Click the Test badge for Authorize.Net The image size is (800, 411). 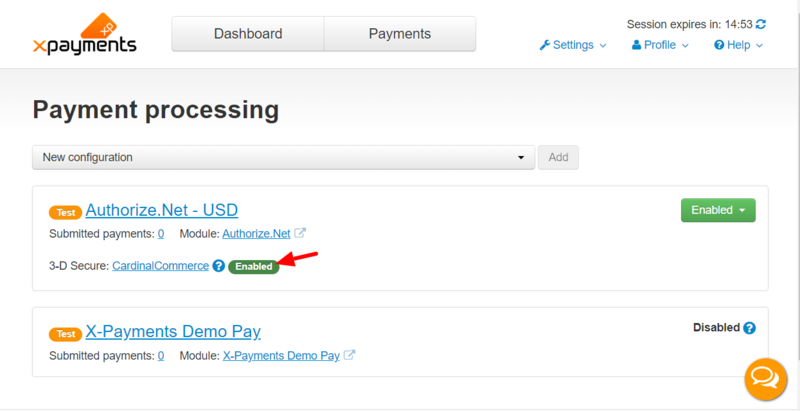click(x=65, y=213)
